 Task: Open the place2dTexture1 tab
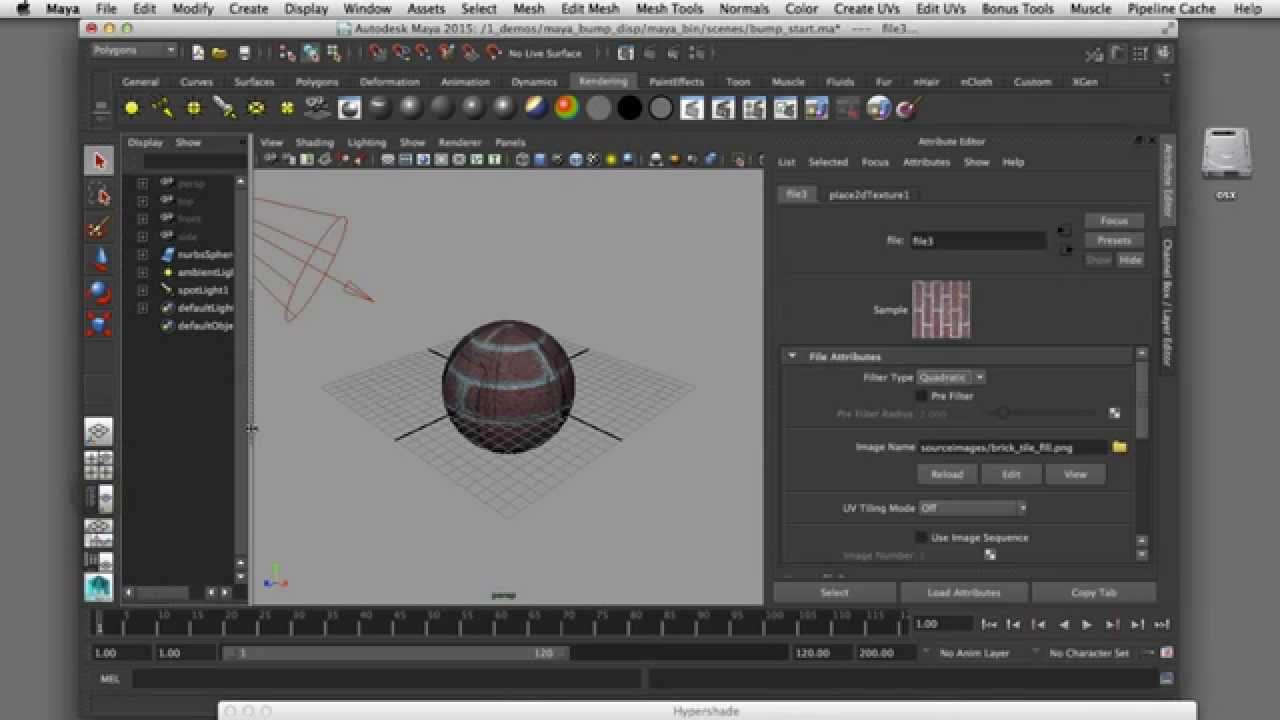point(869,195)
